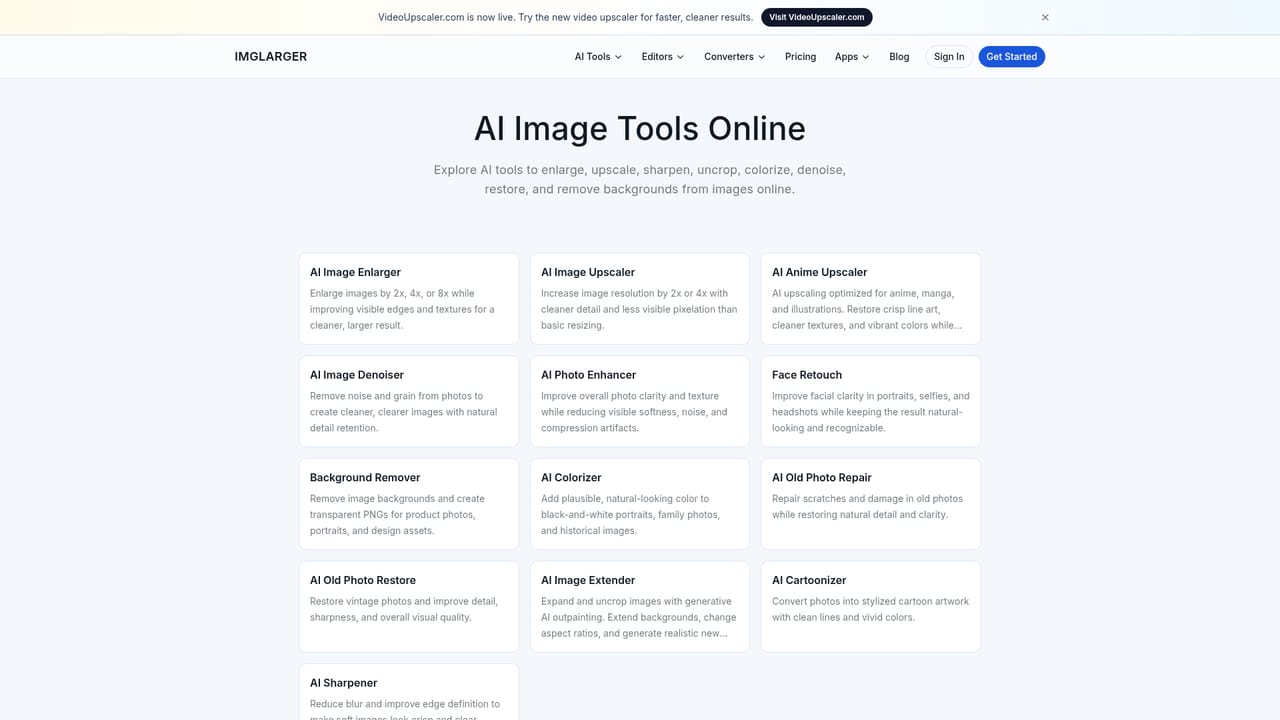
Task: Select the AI Sharpener tool card
Action: (409, 692)
